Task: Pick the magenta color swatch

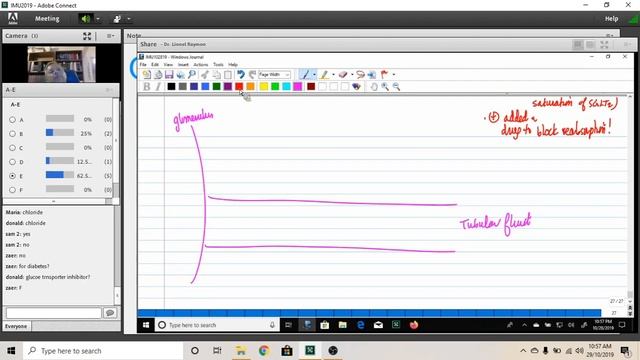Action: [x=298, y=86]
